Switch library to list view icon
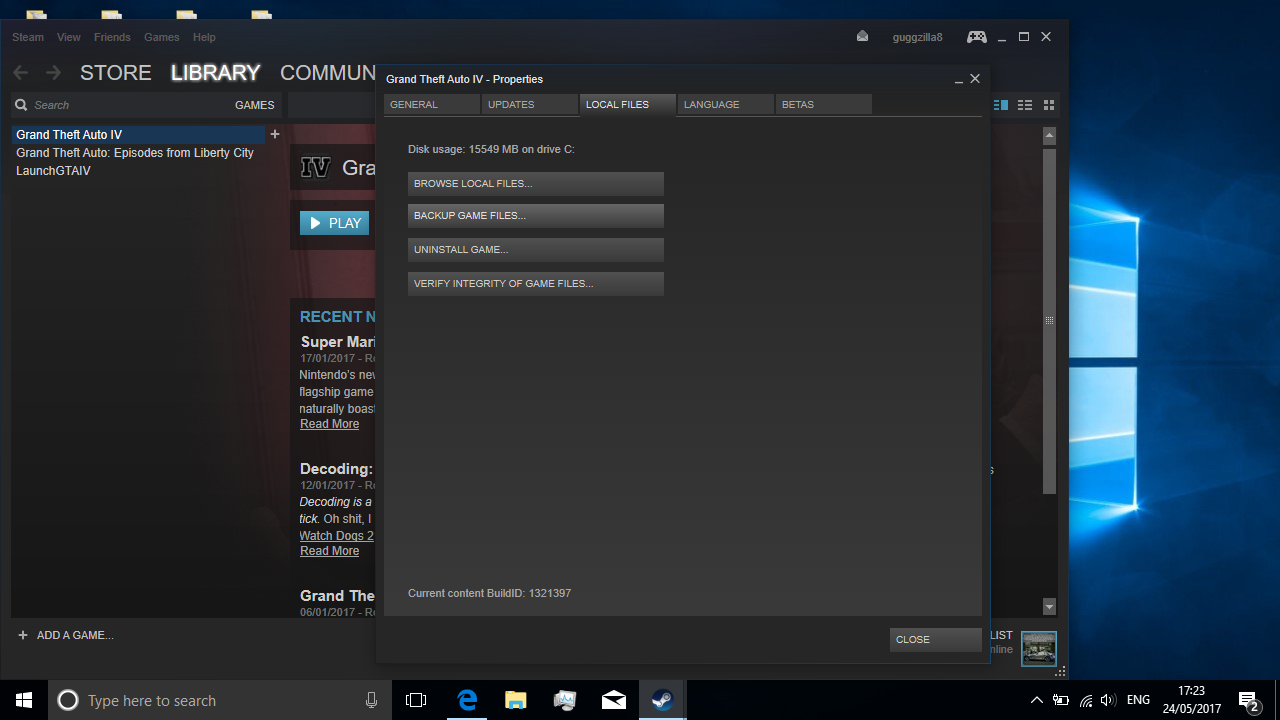Viewport: 1280px width, 720px height. (x=1025, y=105)
